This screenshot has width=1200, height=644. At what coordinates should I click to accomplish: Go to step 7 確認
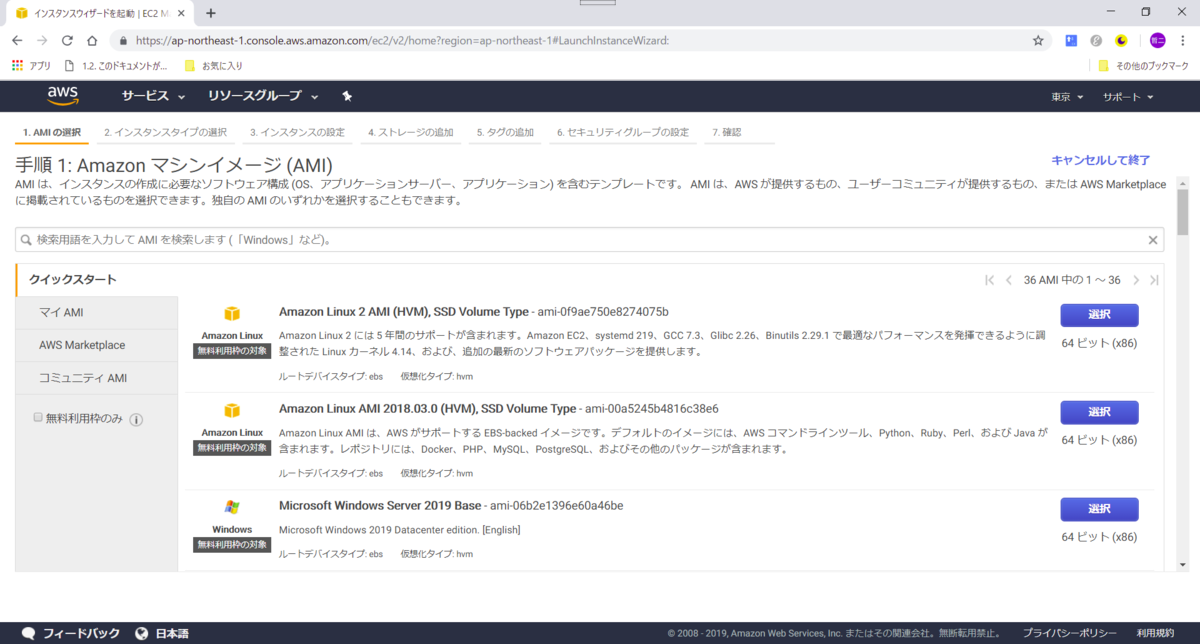pyautogui.click(x=727, y=132)
